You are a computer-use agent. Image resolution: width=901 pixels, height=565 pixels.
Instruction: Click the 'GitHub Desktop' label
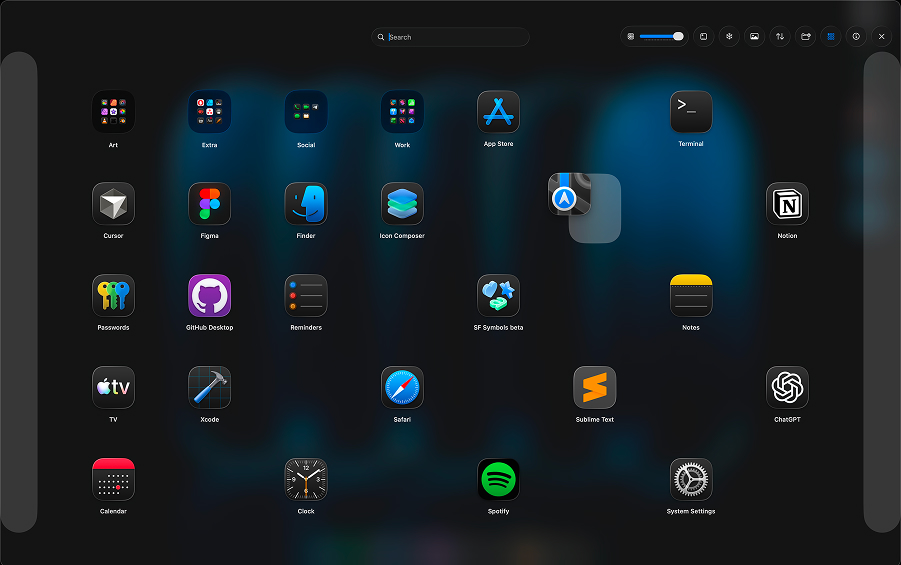tap(210, 328)
